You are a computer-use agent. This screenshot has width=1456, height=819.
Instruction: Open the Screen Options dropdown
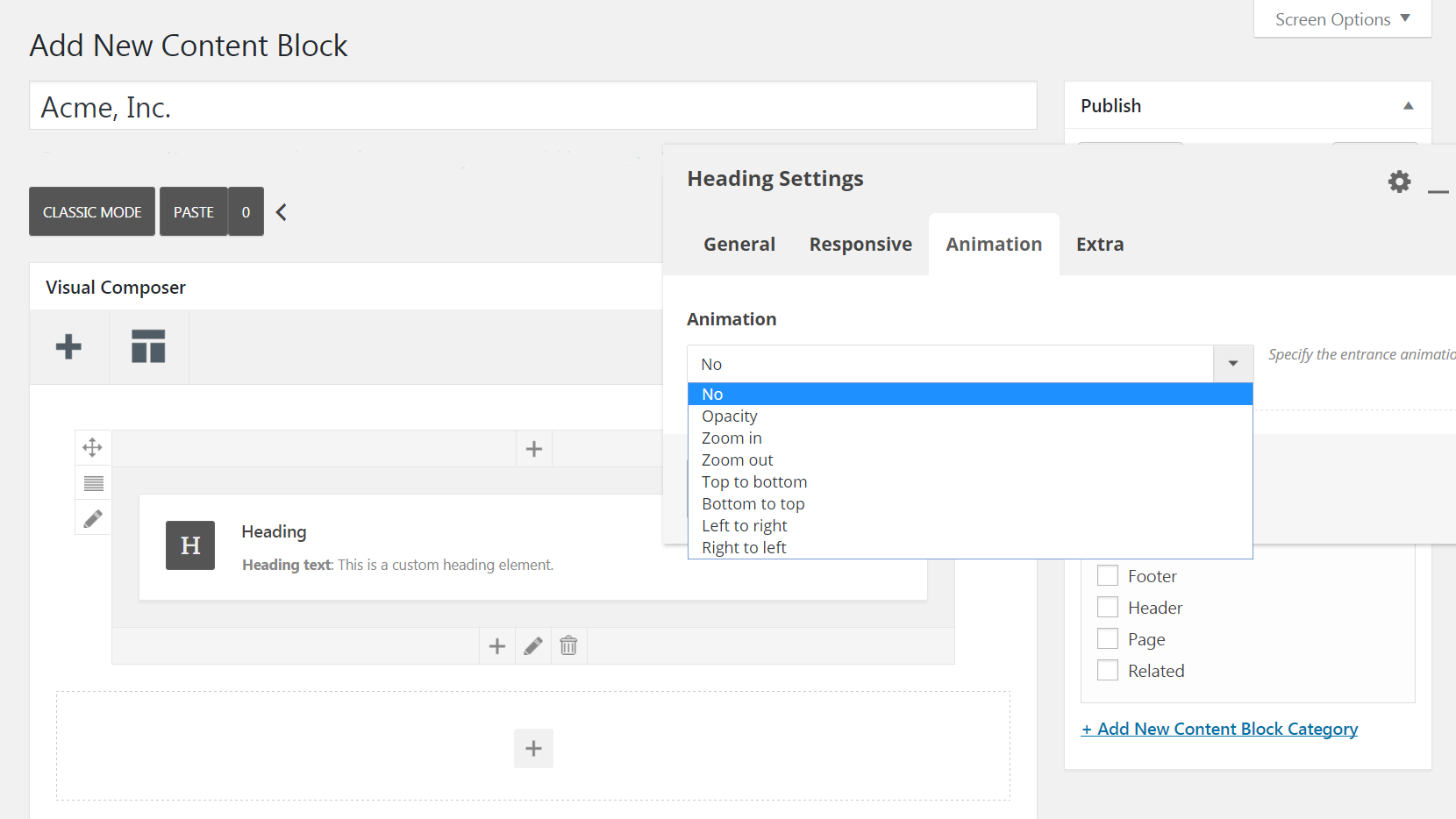click(1342, 19)
